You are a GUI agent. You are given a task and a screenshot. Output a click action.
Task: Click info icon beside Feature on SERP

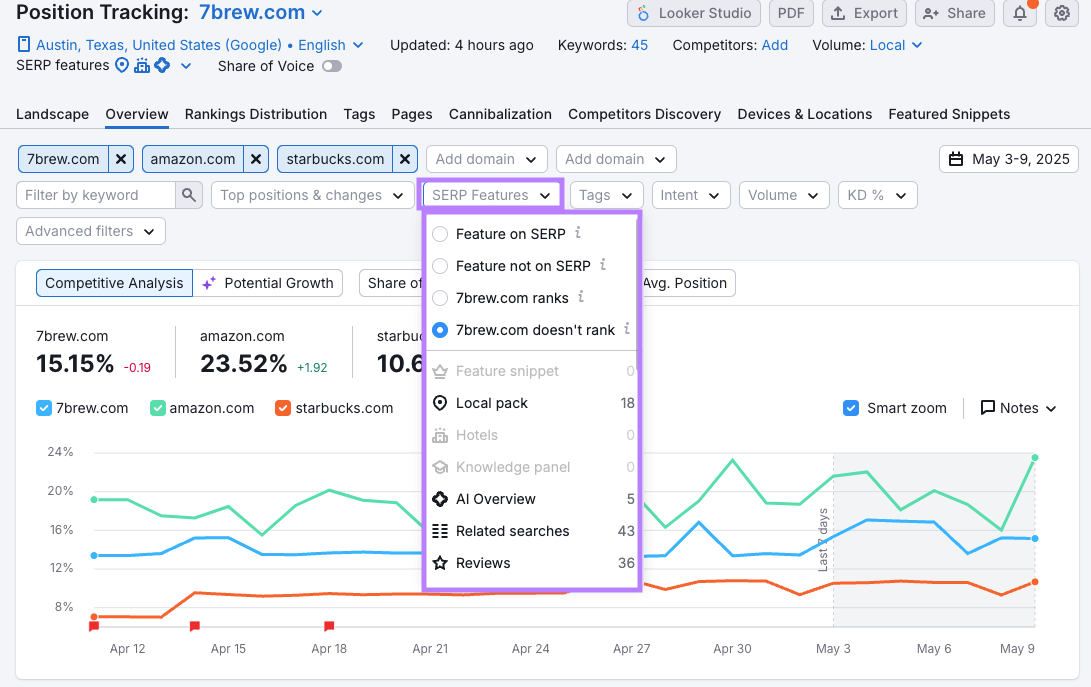578,233
